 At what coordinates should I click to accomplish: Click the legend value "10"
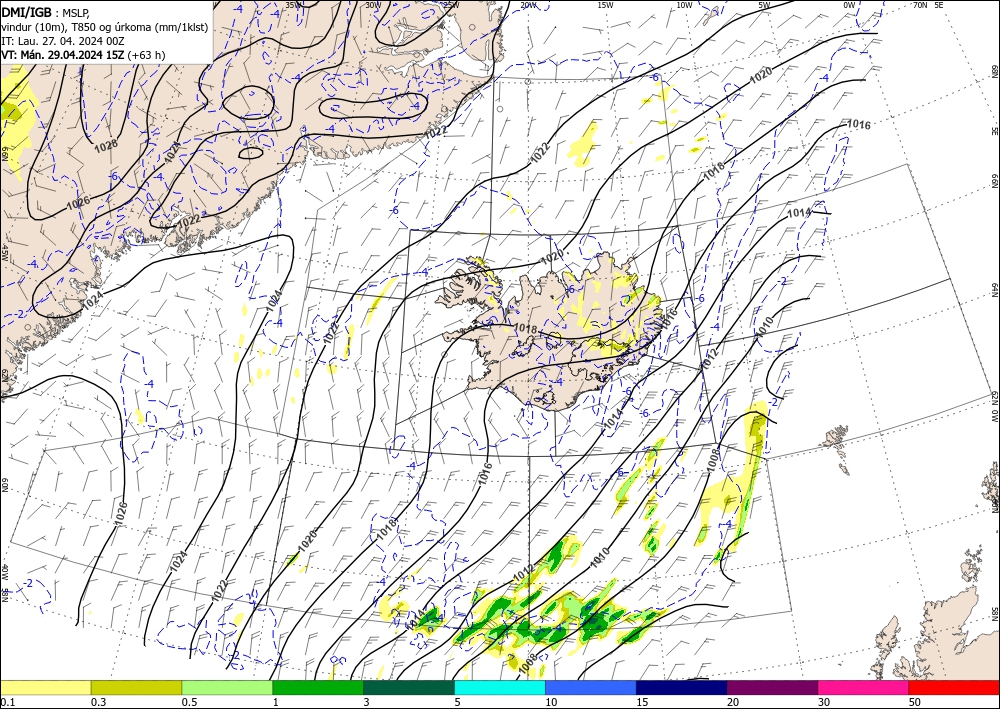pyautogui.click(x=551, y=702)
